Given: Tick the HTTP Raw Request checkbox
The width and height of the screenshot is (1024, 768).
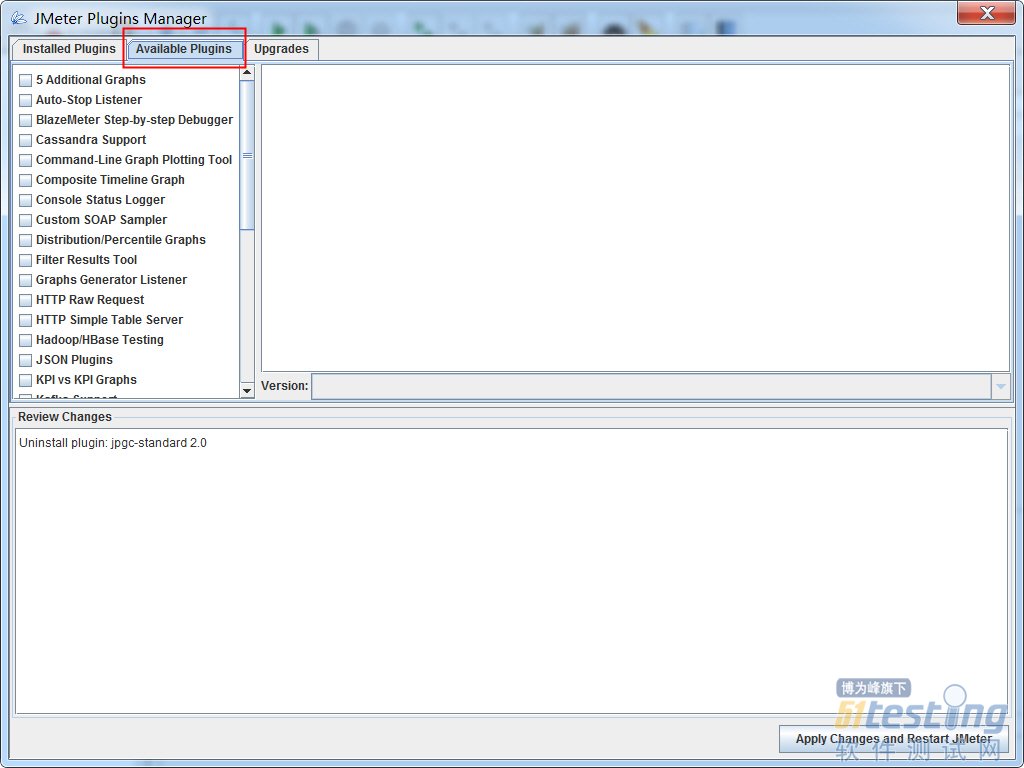Looking at the screenshot, I should tap(25, 300).
